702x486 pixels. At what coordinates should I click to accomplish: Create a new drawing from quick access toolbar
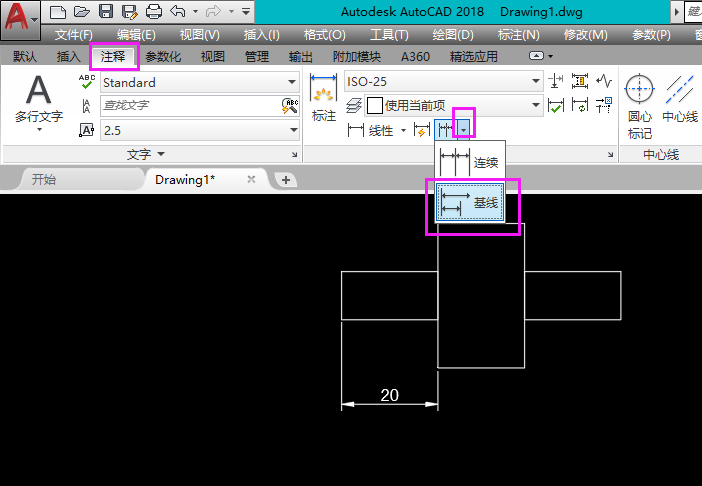58,12
